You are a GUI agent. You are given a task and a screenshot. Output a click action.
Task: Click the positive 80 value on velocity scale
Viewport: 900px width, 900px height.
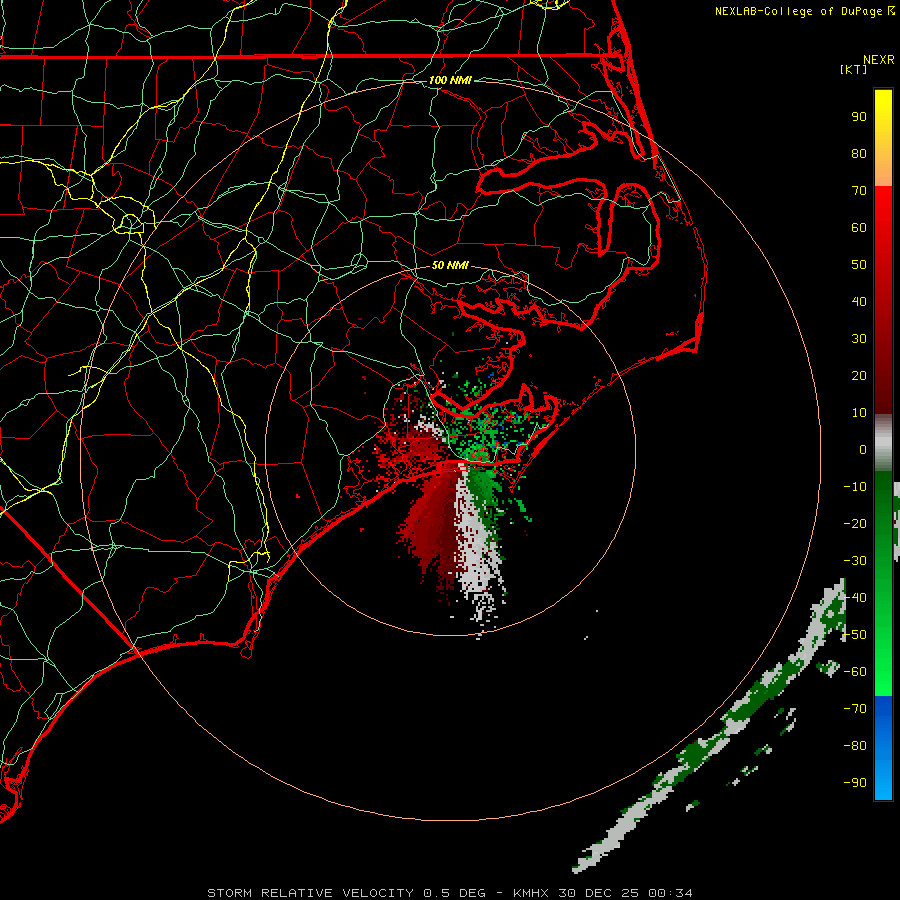[x=859, y=153]
